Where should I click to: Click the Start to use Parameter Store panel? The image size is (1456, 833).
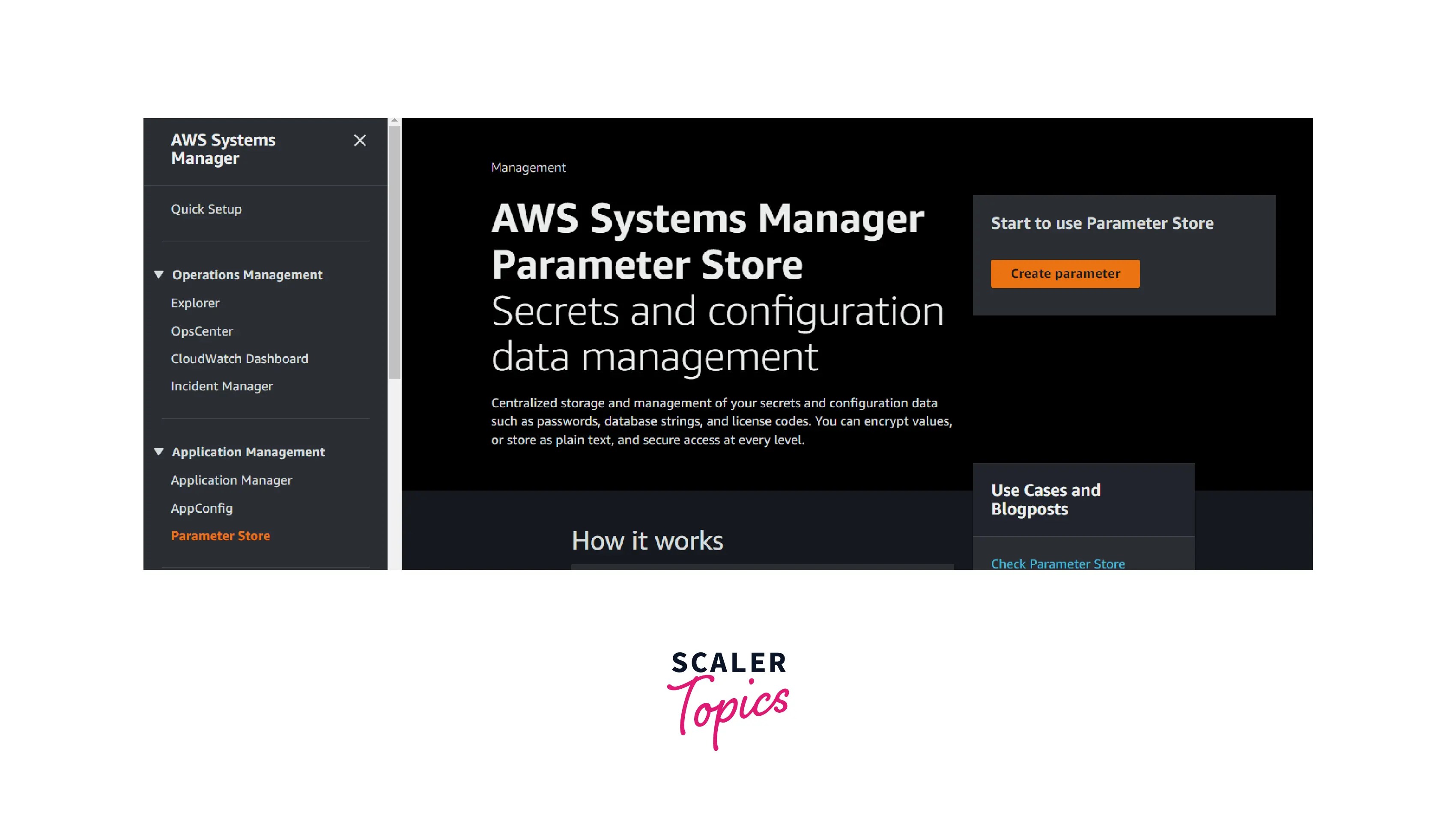coord(1102,223)
